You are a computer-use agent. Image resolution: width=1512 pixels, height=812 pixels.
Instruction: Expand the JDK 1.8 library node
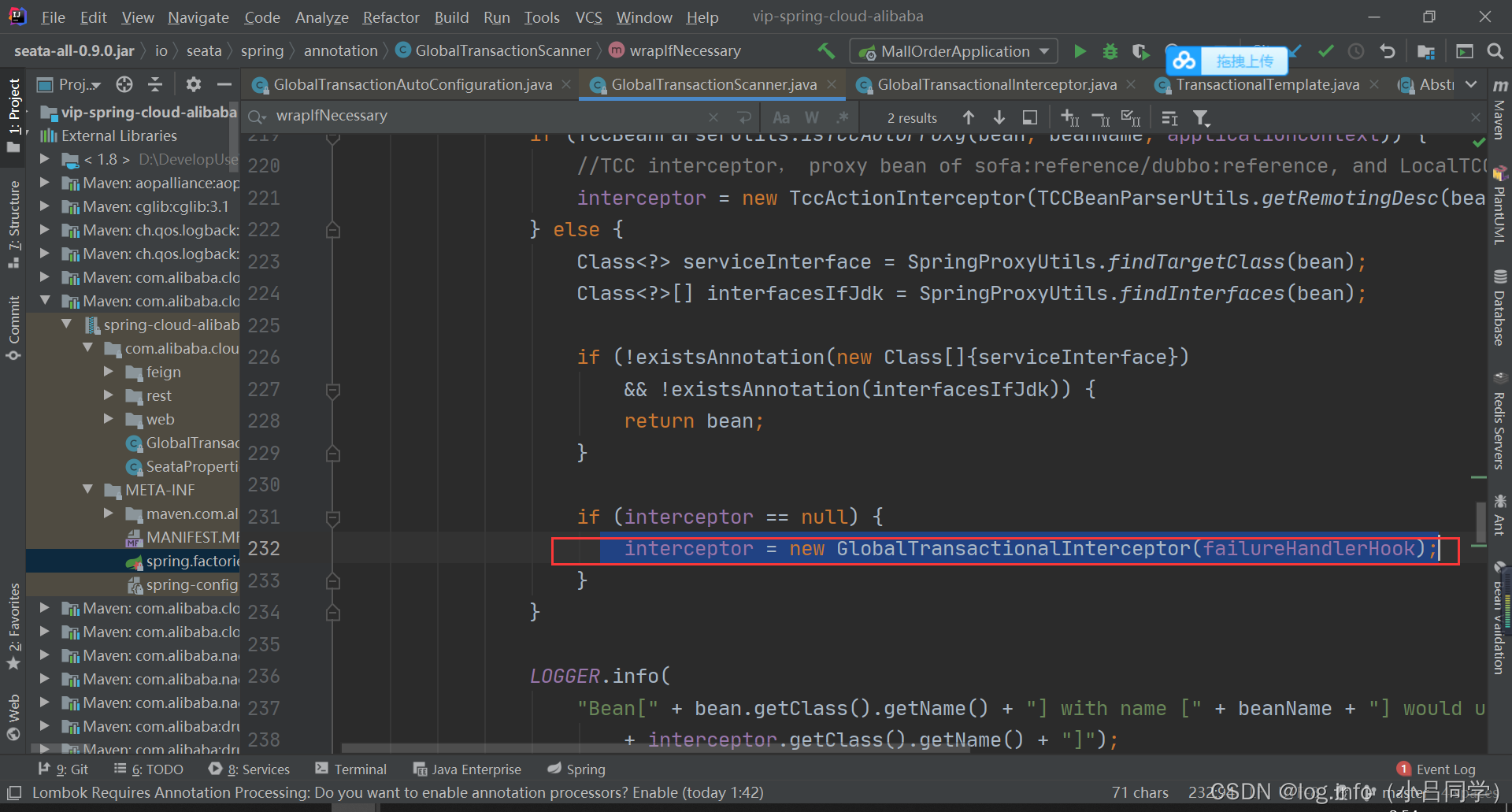(45, 159)
